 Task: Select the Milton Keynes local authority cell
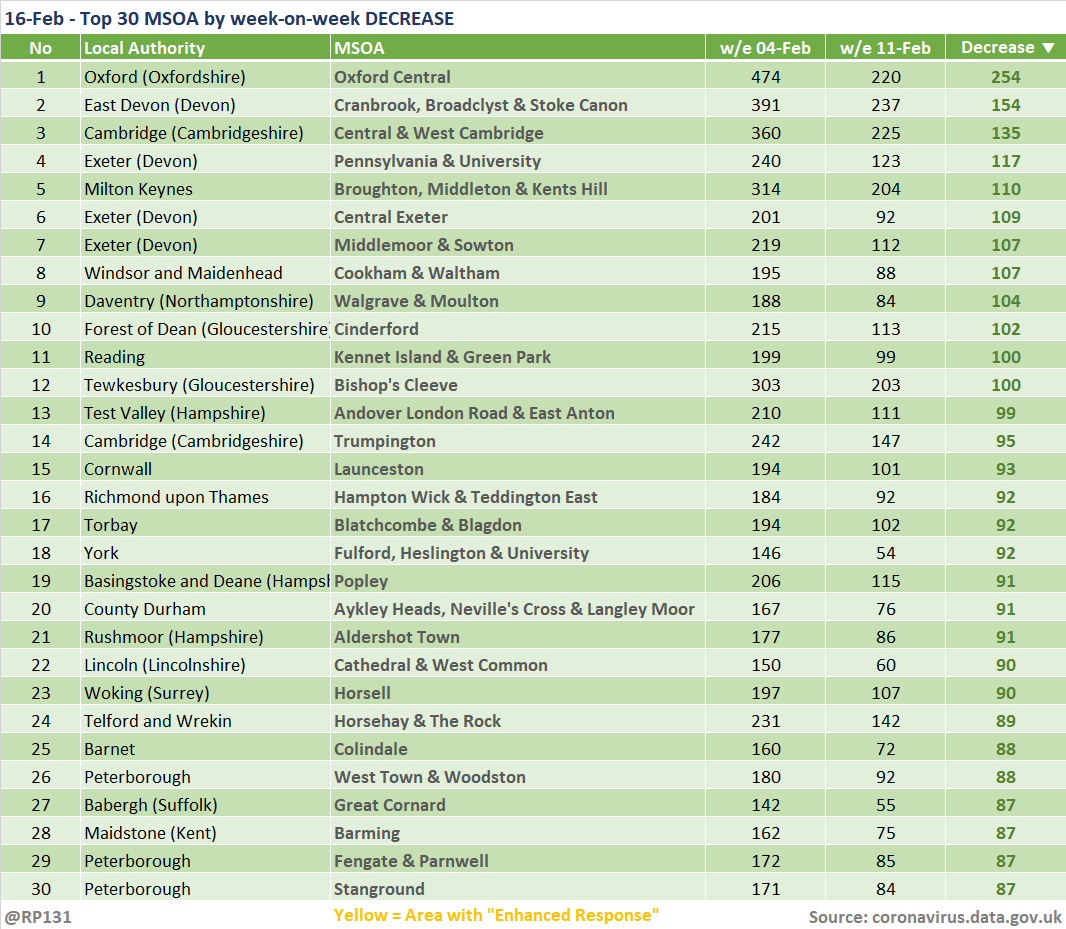[x=138, y=189]
